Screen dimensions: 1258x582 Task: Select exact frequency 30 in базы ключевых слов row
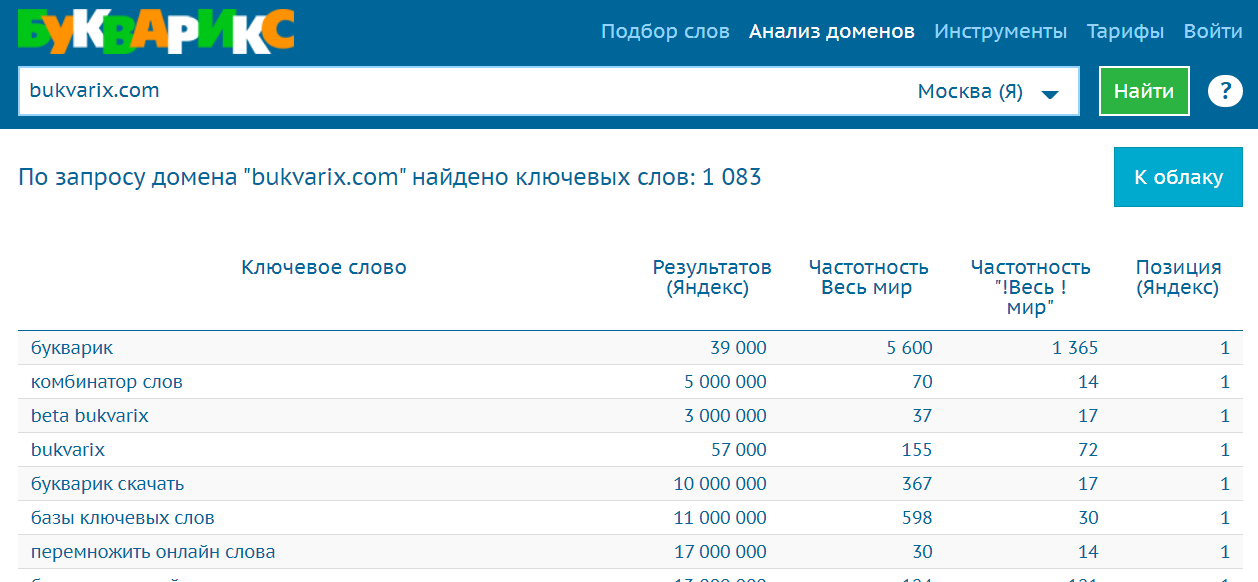1088,518
